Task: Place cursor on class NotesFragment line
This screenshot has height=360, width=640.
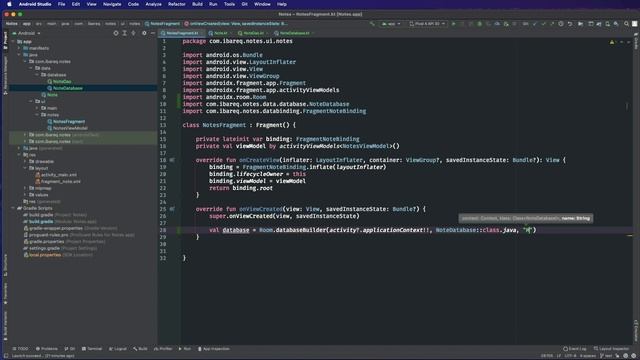Action: coord(239,125)
